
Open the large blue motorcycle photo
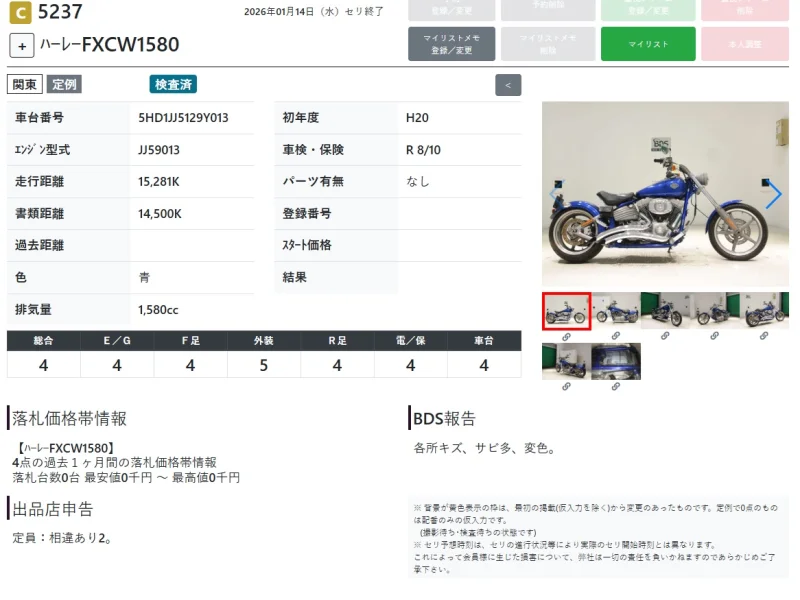pyautogui.click(x=665, y=194)
